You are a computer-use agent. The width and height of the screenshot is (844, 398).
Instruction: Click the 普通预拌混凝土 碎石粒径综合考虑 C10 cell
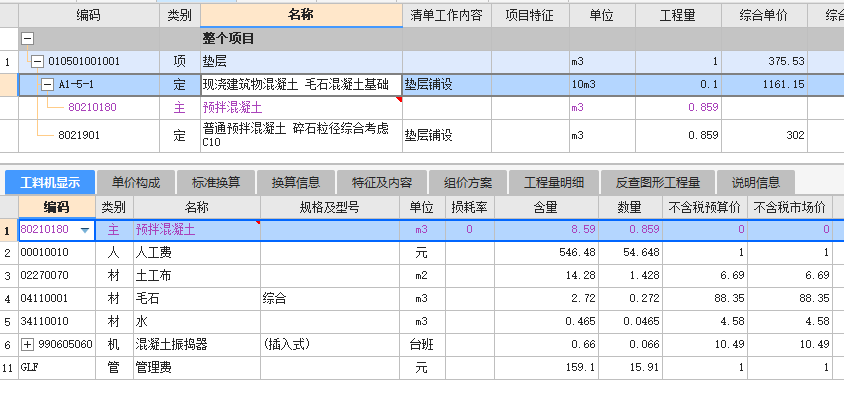click(x=301, y=135)
